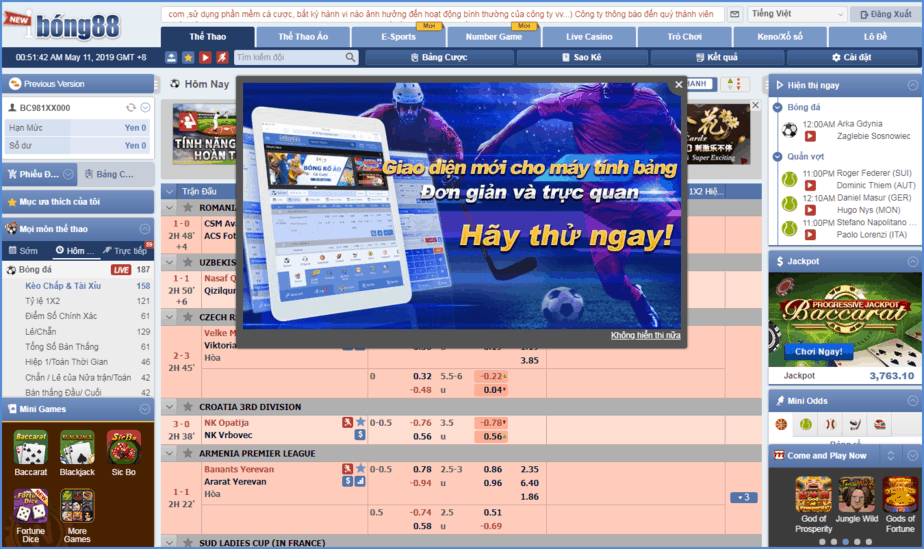Open the Bảng C... tab
Image resolution: width=924 pixels, height=549 pixels.
[x=116, y=174]
